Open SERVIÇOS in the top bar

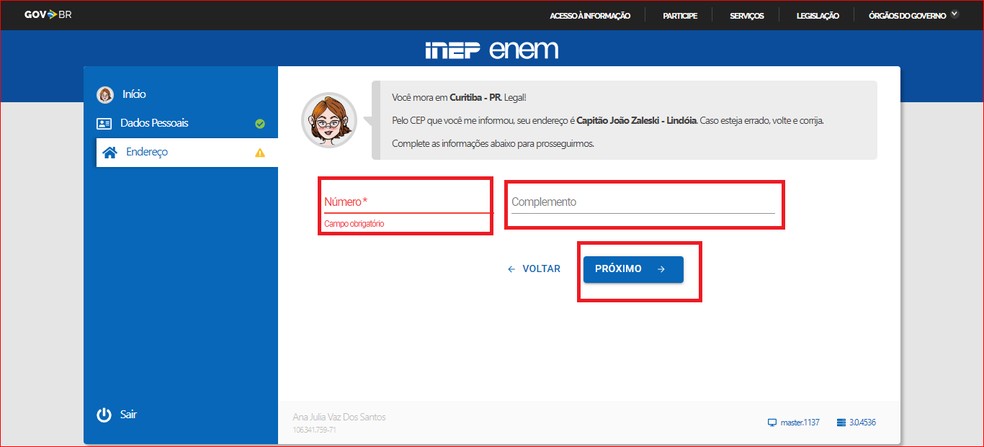coord(747,16)
